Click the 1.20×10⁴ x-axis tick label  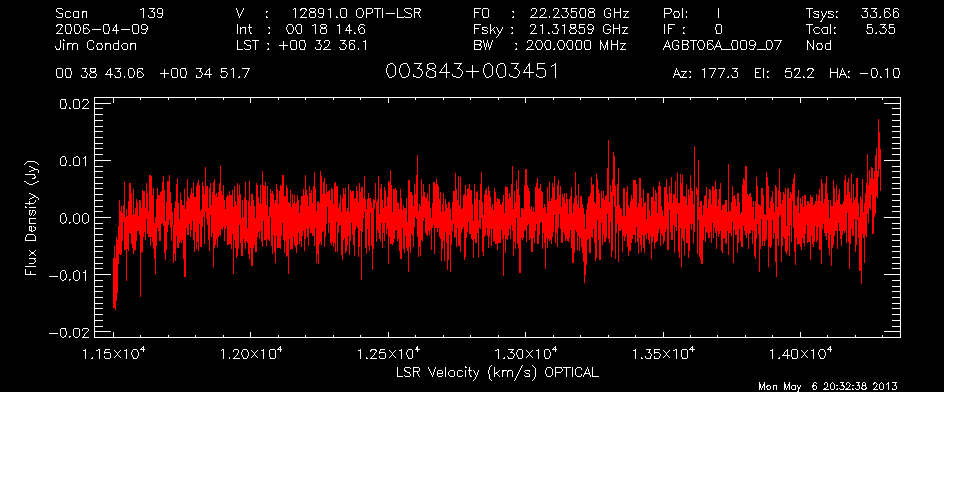(x=251, y=353)
